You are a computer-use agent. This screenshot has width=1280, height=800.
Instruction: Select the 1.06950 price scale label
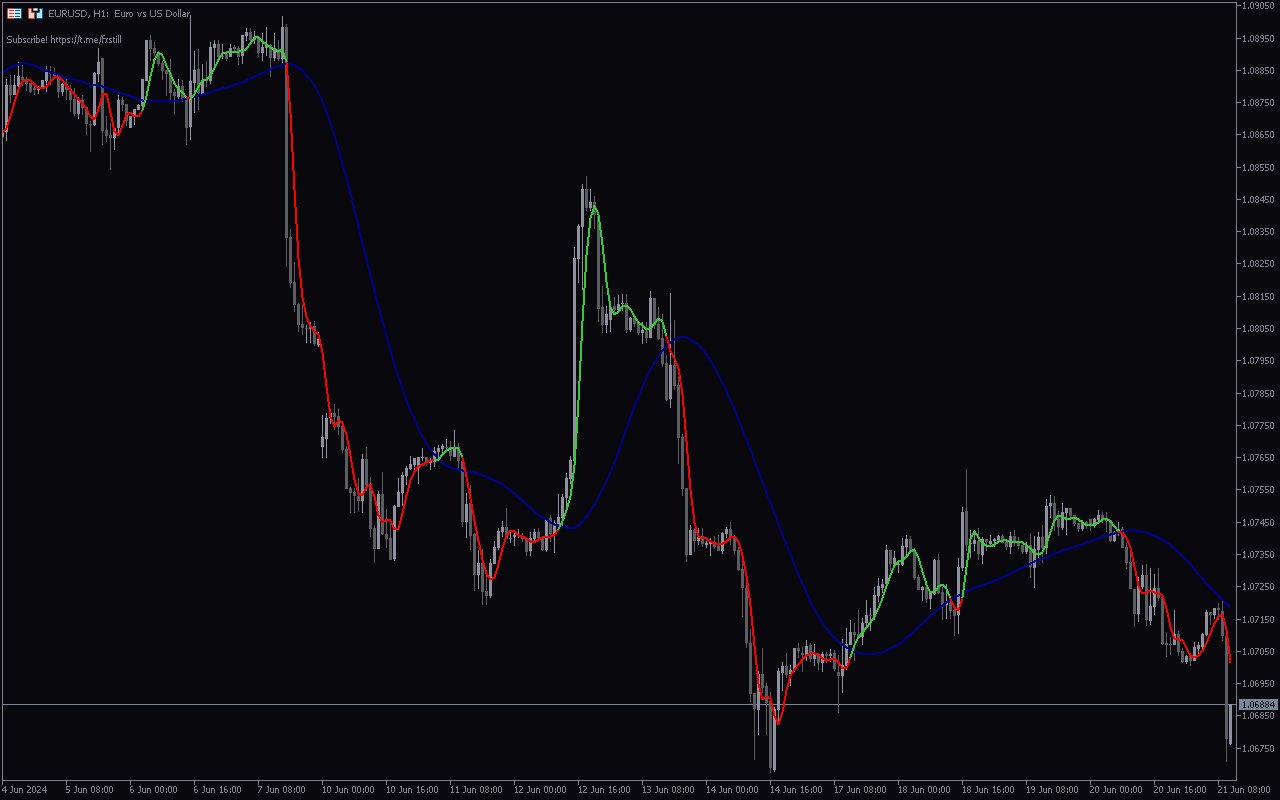pyautogui.click(x=1258, y=683)
